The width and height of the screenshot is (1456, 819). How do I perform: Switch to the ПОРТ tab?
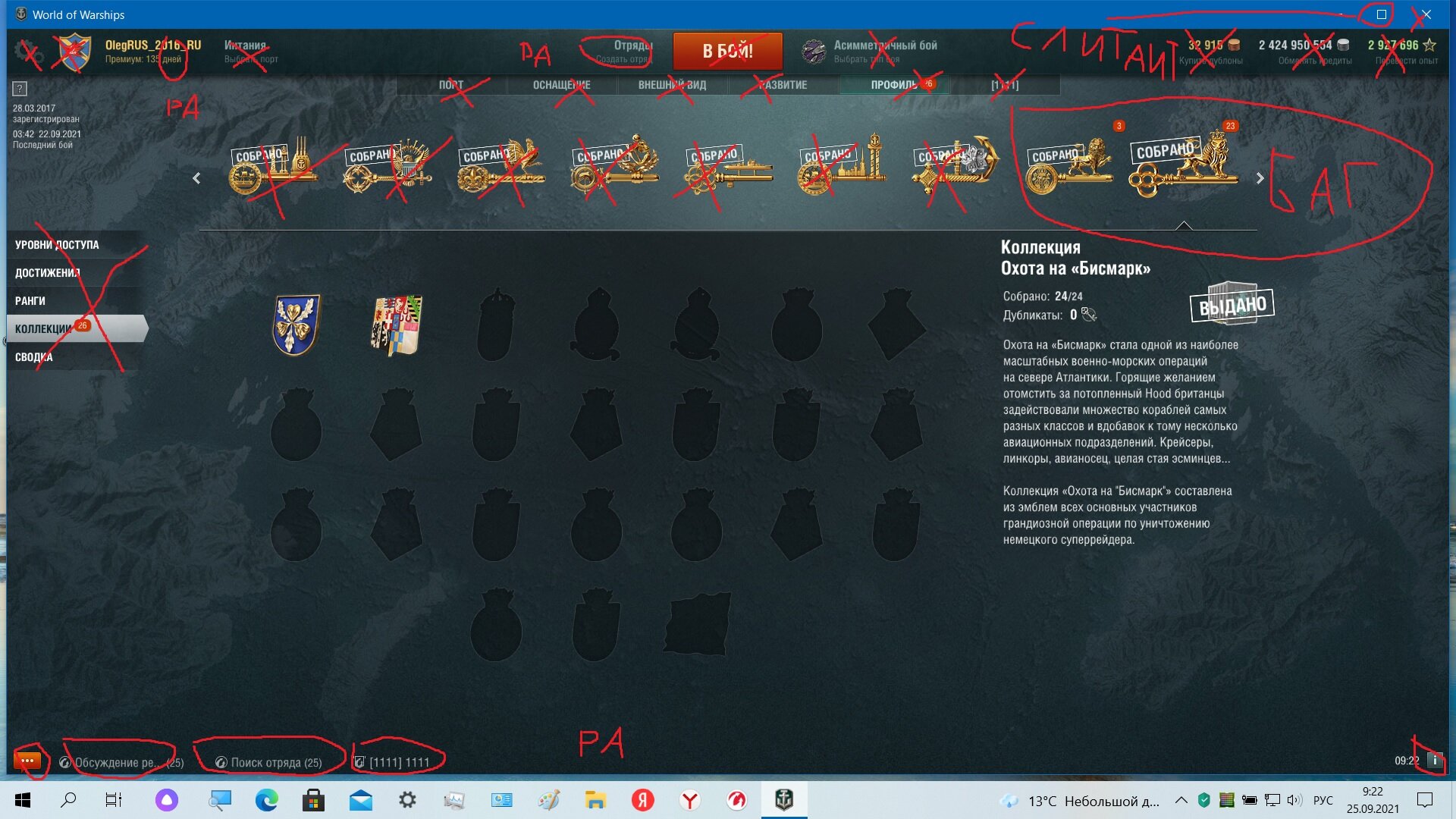(x=451, y=85)
